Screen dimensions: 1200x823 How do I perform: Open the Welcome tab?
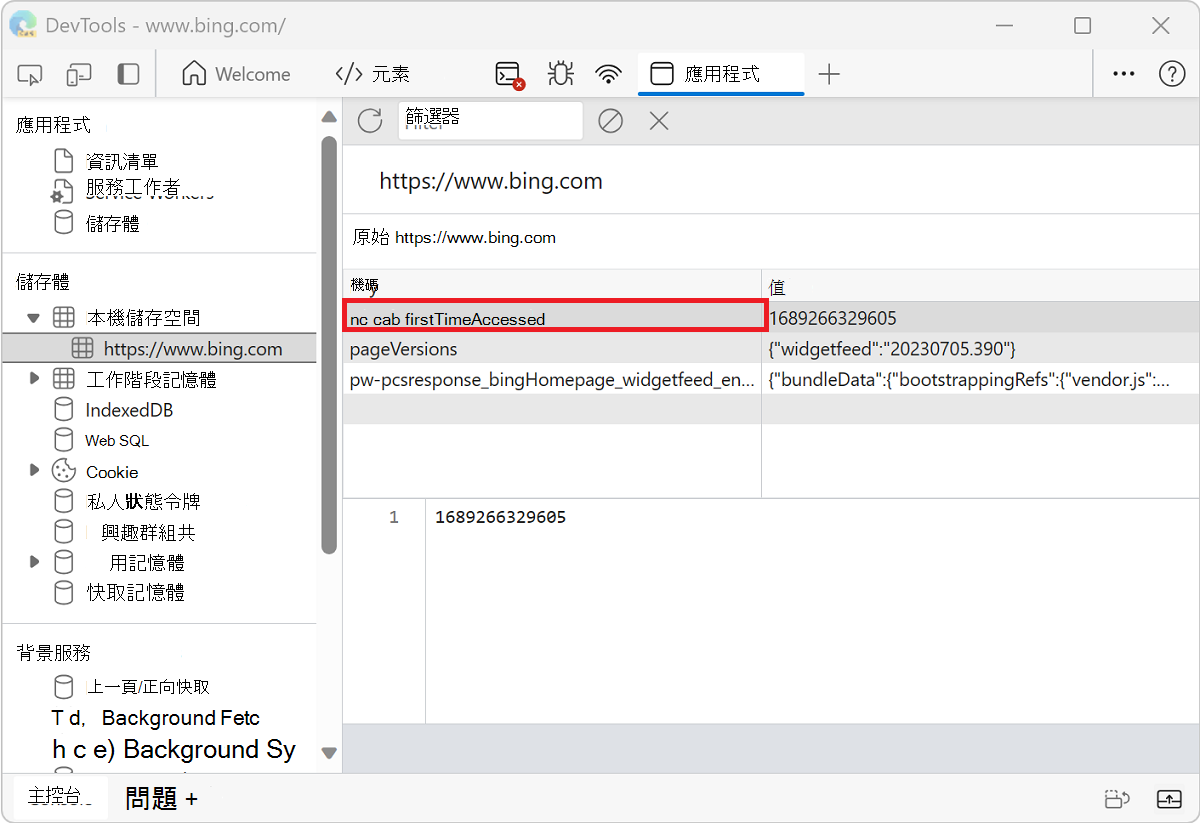(237, 73)
